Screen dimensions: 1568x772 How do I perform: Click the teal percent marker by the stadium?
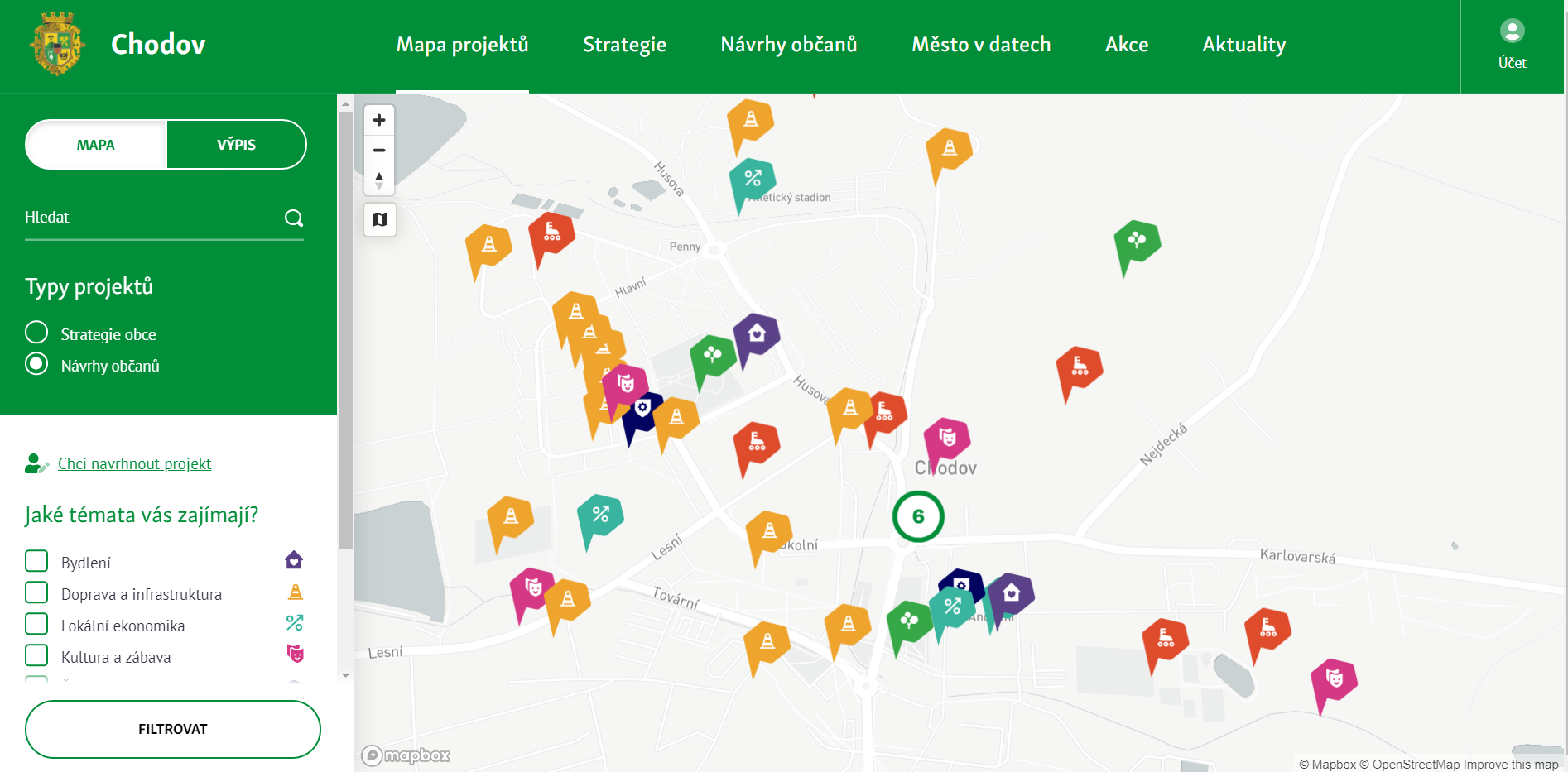pyautogui.click(x=752, y=179)
